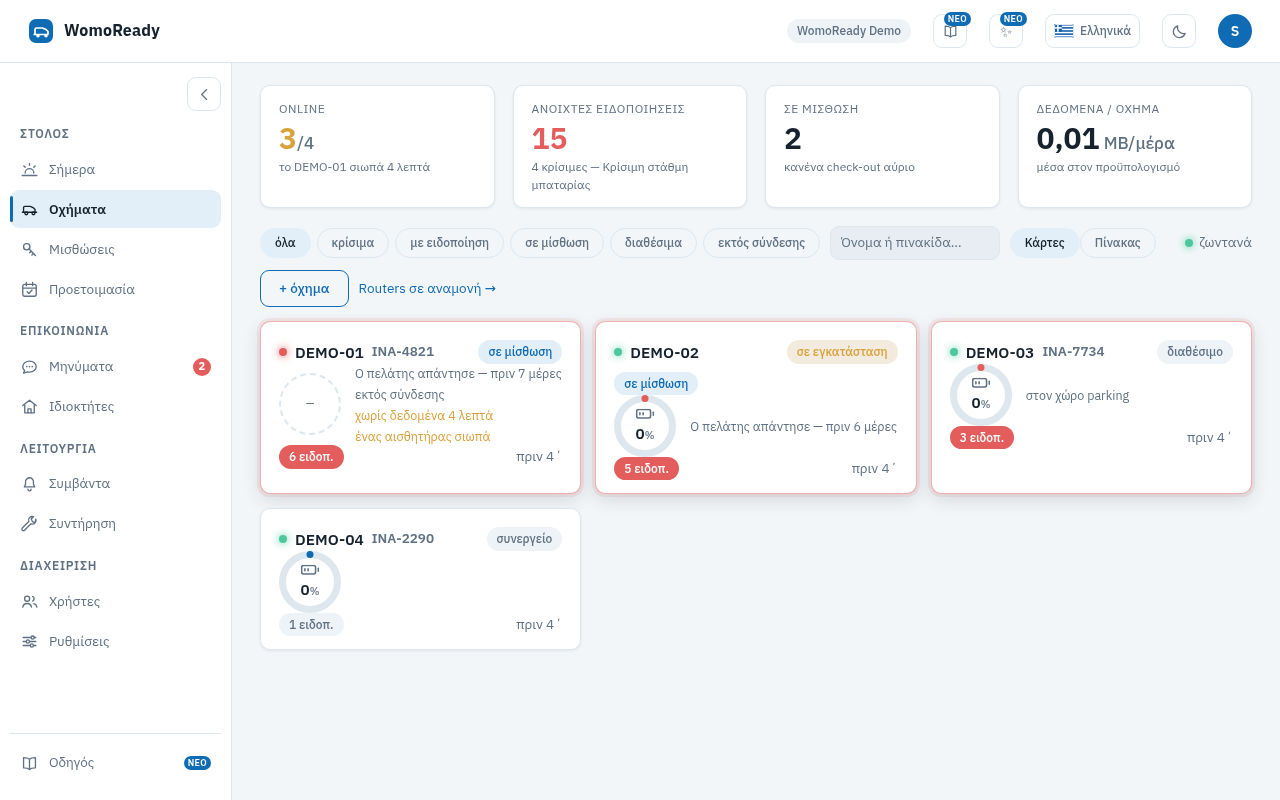This screenshot has width=1280, height=800.
Task: Collapse the sidebar with the chevron button
Action: (x=204, y=94)
